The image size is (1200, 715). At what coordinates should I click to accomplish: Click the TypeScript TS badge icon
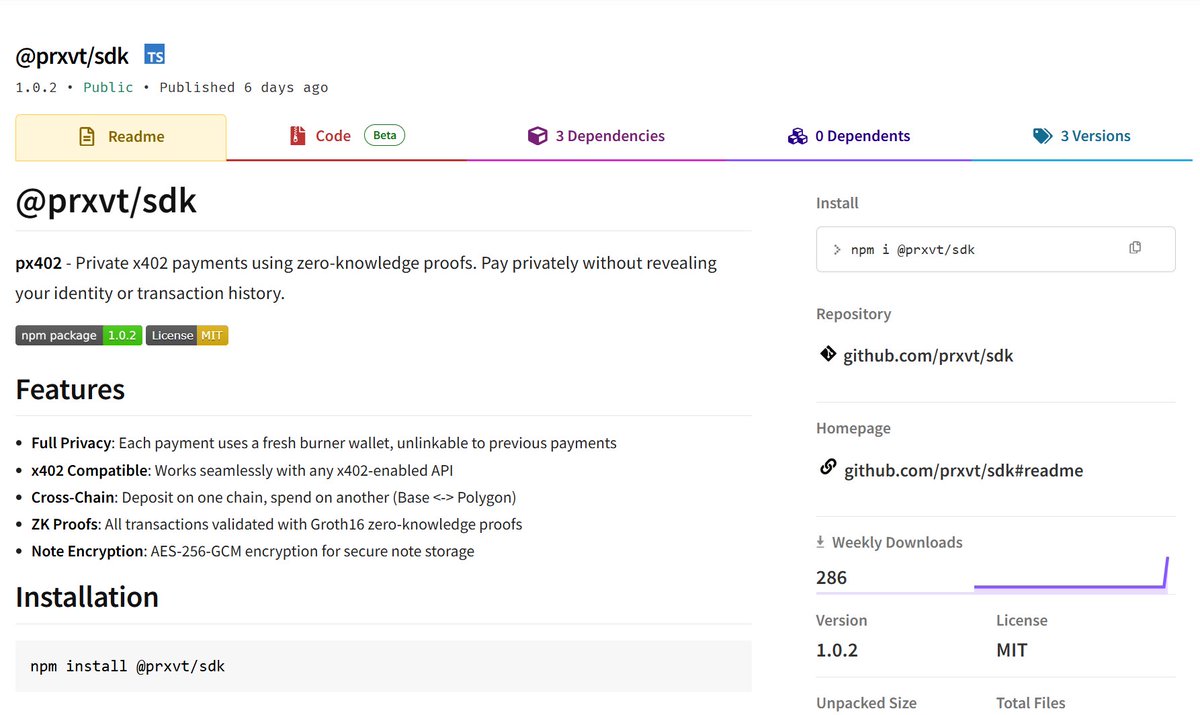pyautogui.click(x=155, y=55)
